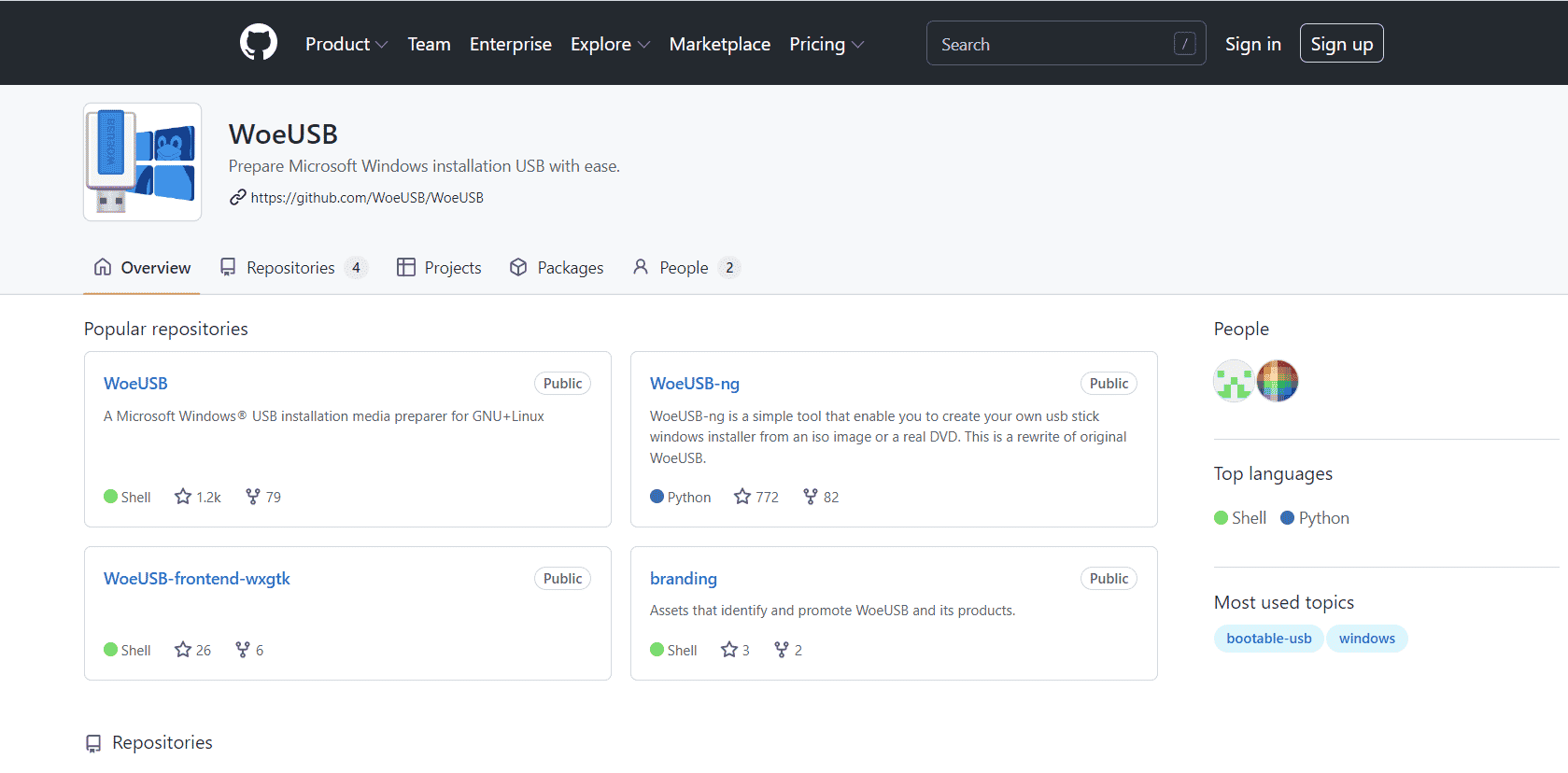Open the WoeUSB-frontend-wxgtk repository link
Screen dimensions: 1568x773
(197, 579)
